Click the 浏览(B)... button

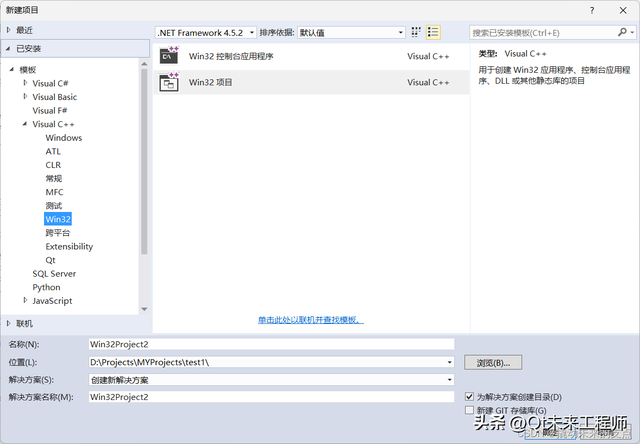click(493, 362)
